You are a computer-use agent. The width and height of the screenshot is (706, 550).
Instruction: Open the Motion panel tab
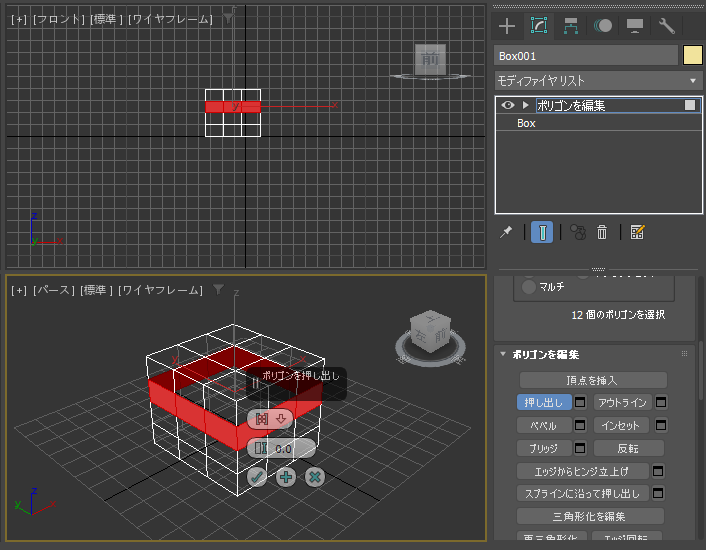click(603, 26)
